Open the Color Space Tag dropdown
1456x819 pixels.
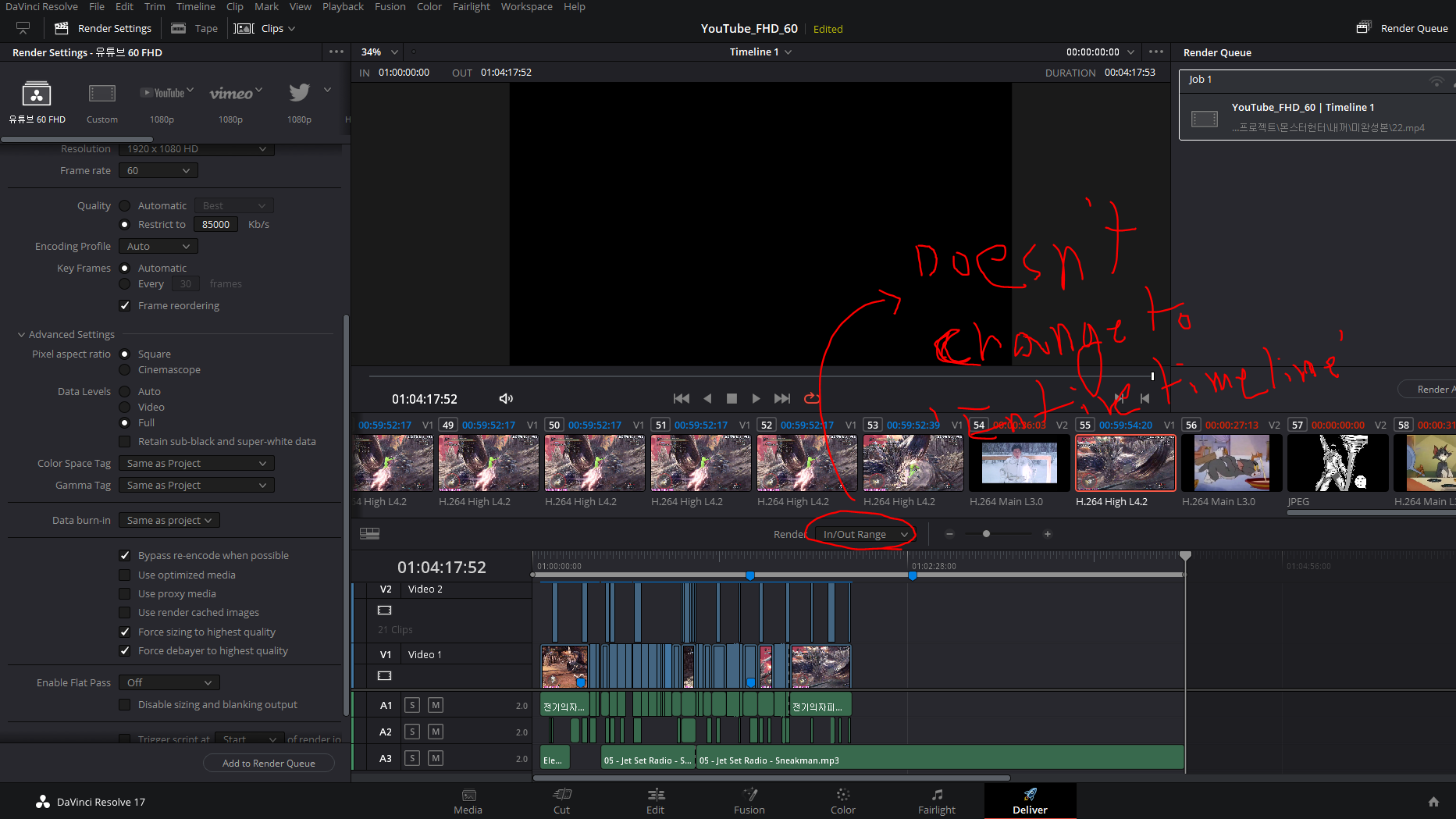tap(197, 463)
